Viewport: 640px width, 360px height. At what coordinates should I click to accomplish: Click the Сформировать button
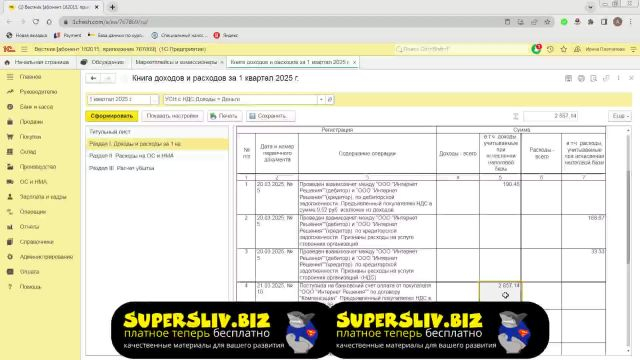pos(111,116)
